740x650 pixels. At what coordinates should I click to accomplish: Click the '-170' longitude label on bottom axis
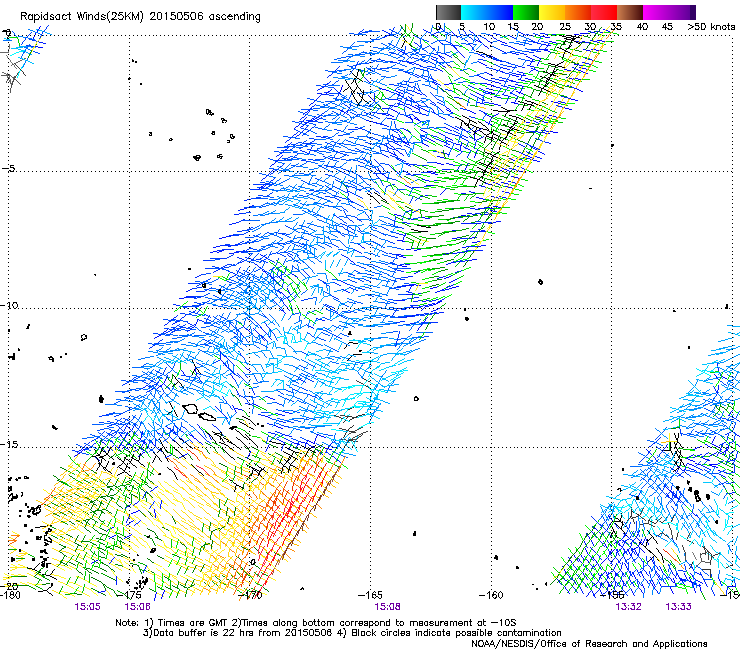pyautogui.click(x=250, y=595)
